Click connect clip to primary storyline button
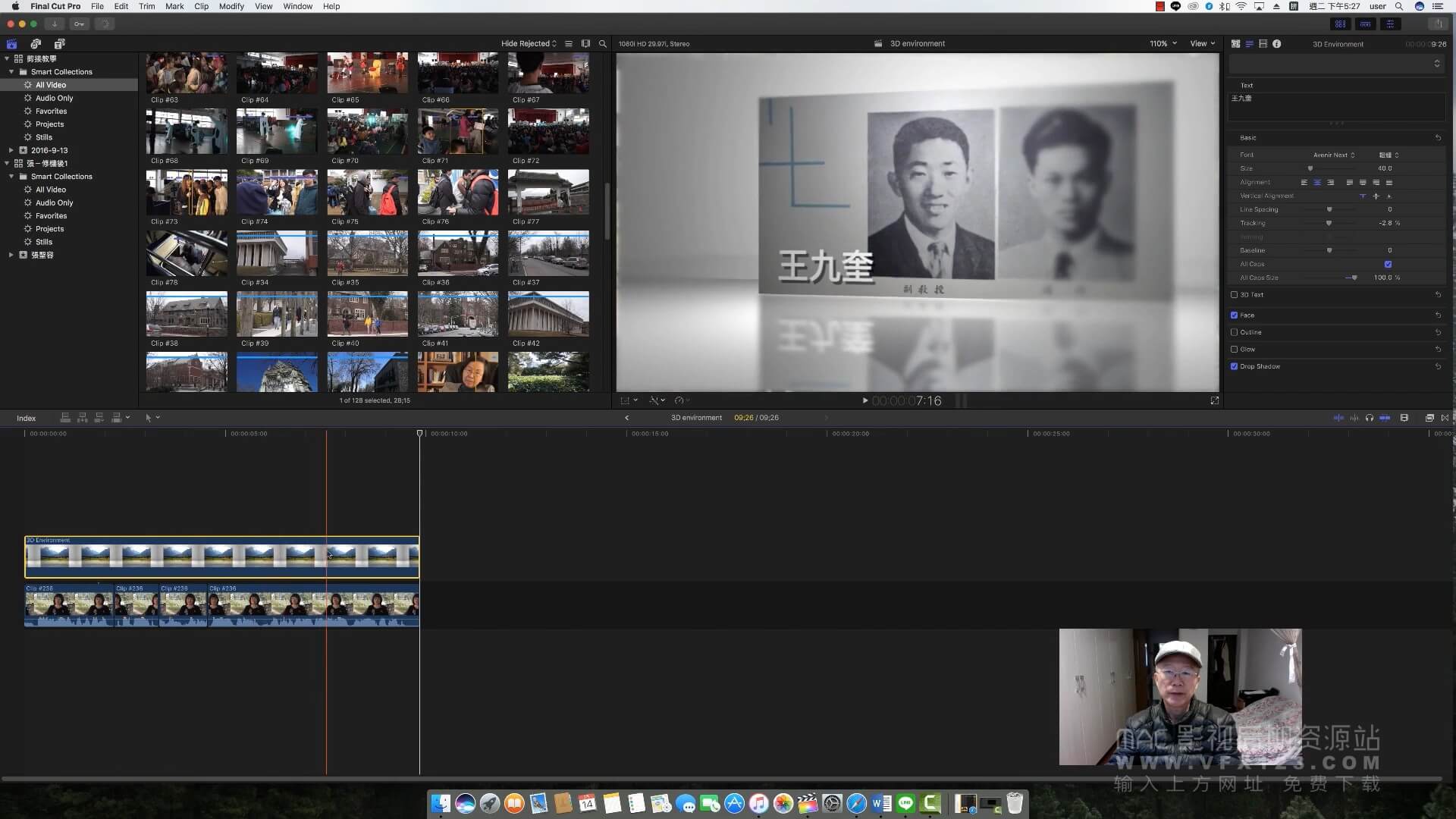Screen dimensions: 1456x819 [x=65, y=418]
